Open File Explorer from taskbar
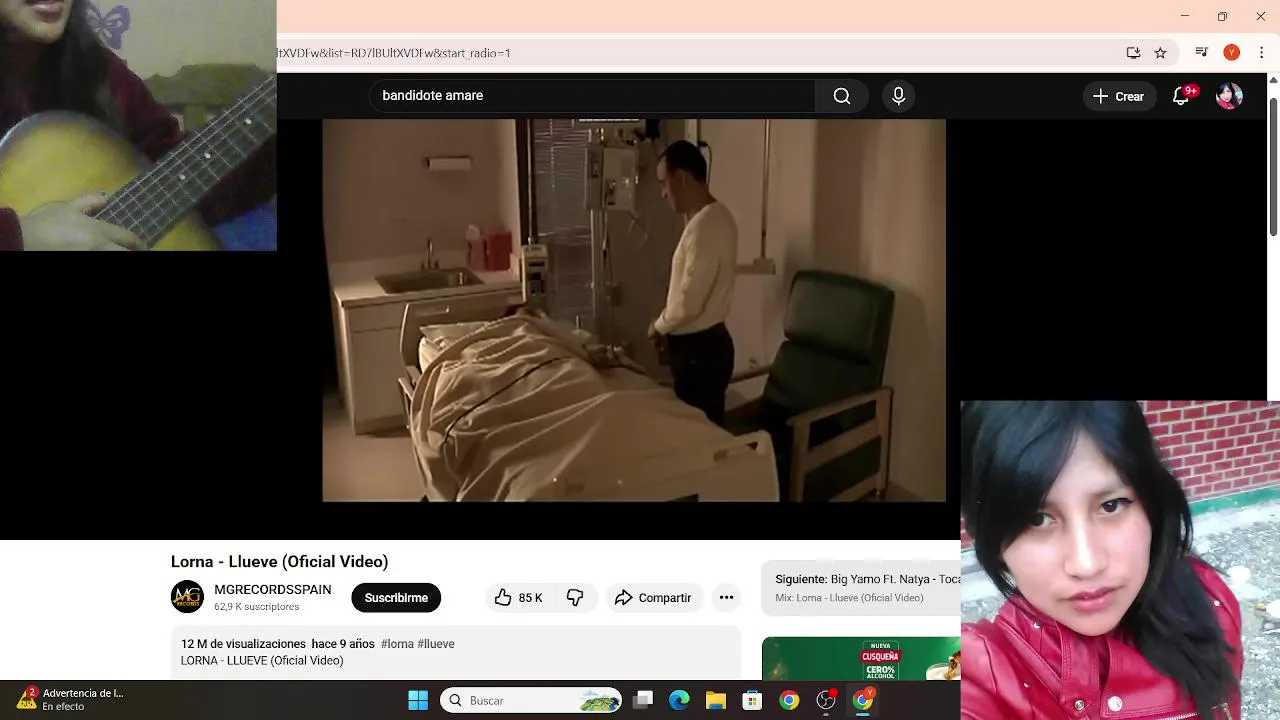Screen dimensions: 1280x720 [716, 700]
